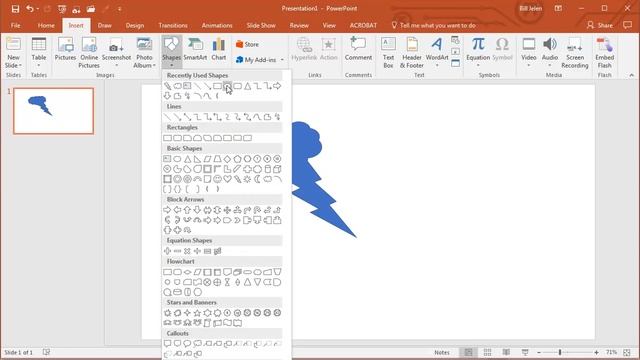Start a Screen Recording
The width and height of the screenshot is (640, 360).
coord(575,53)
